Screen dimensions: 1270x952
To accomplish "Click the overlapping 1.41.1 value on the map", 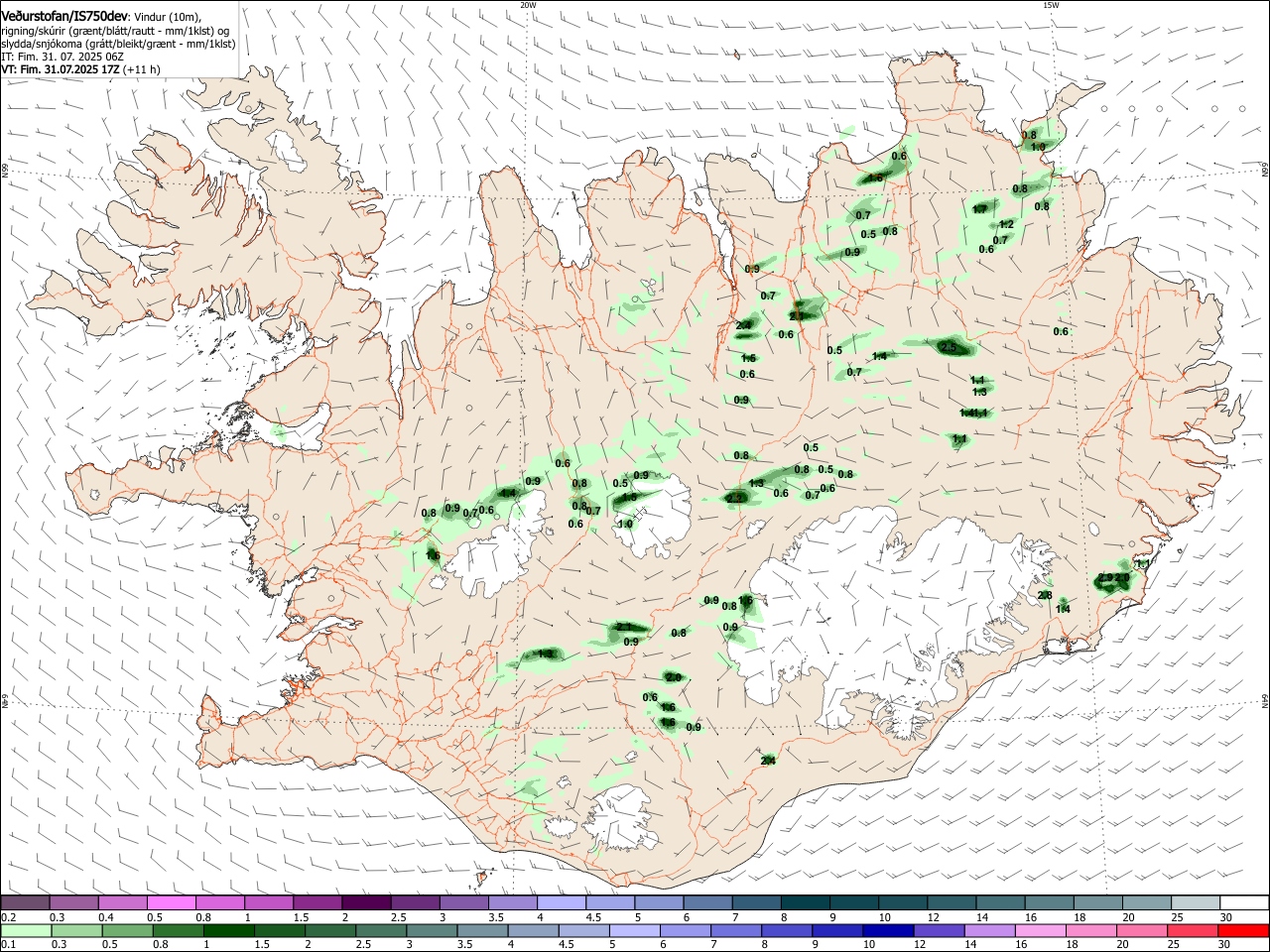I will (974, 413).
